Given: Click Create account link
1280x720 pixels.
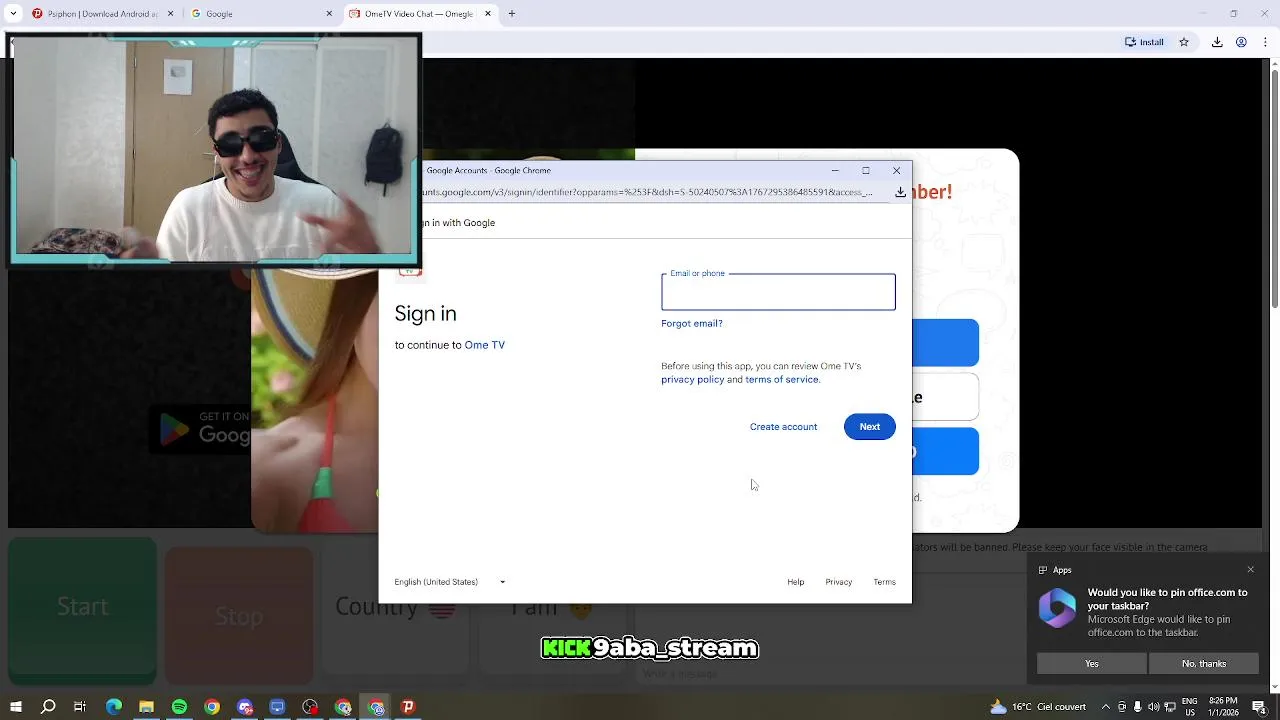Looking at the screenshot, I should coord(783,427).
